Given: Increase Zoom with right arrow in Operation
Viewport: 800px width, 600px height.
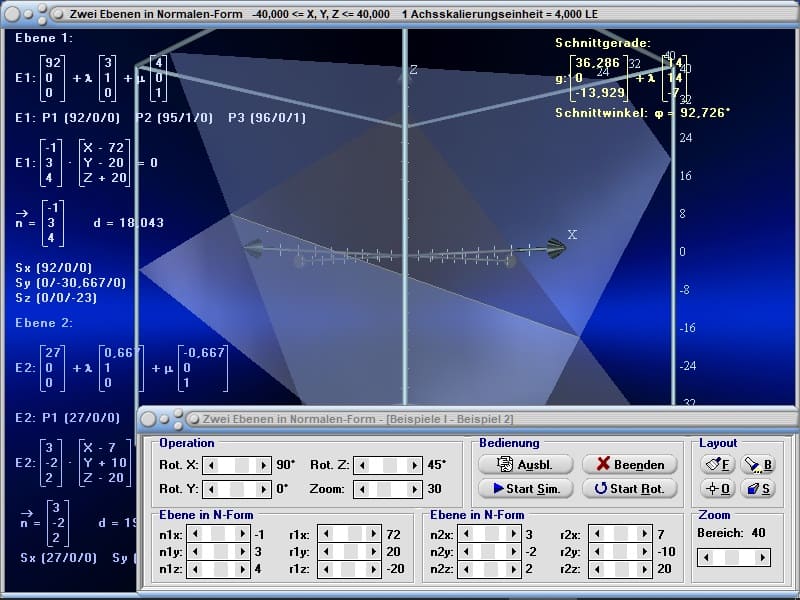Looking at the screenshot, I should pyautogui.click(x=414, y=489).
